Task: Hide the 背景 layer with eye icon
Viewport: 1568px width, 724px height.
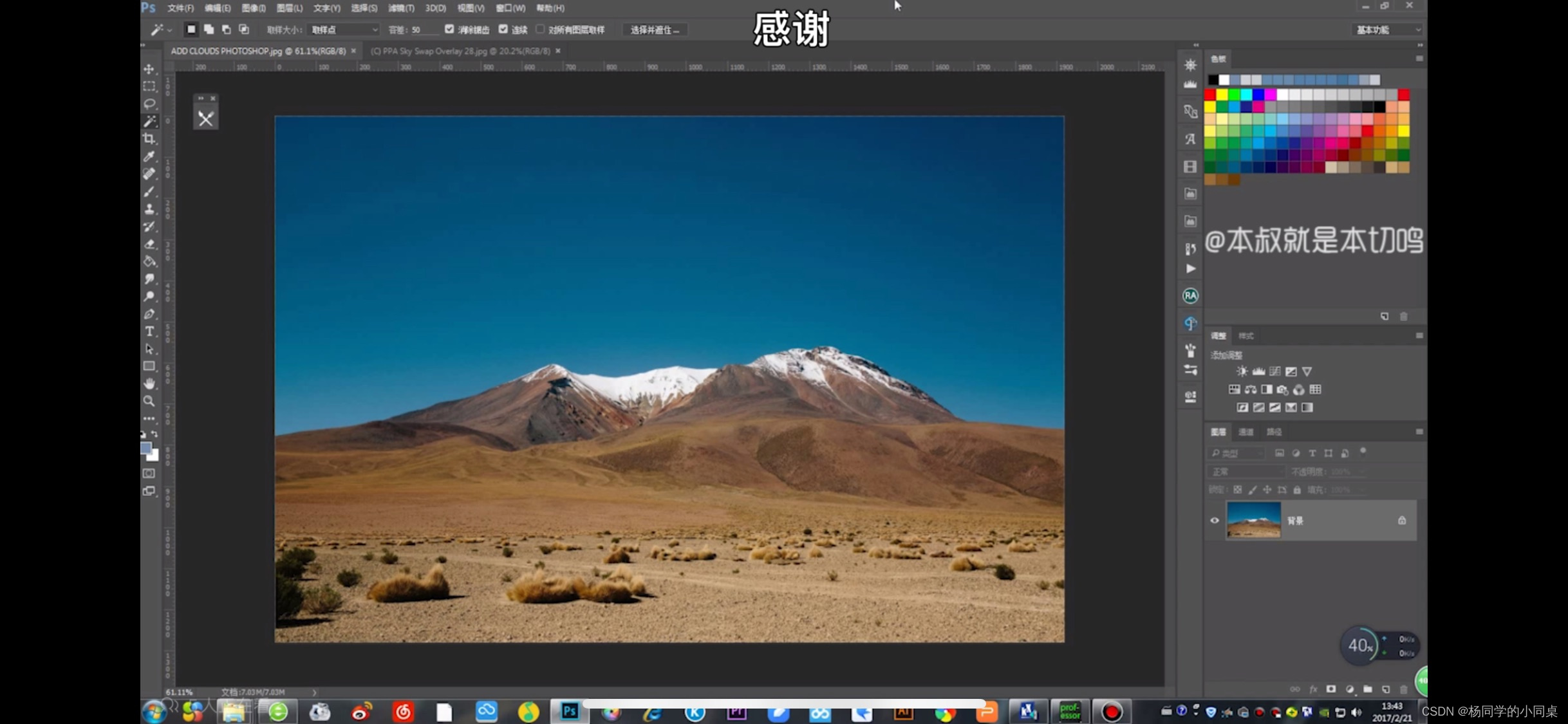Action: tap(1215, 521)
